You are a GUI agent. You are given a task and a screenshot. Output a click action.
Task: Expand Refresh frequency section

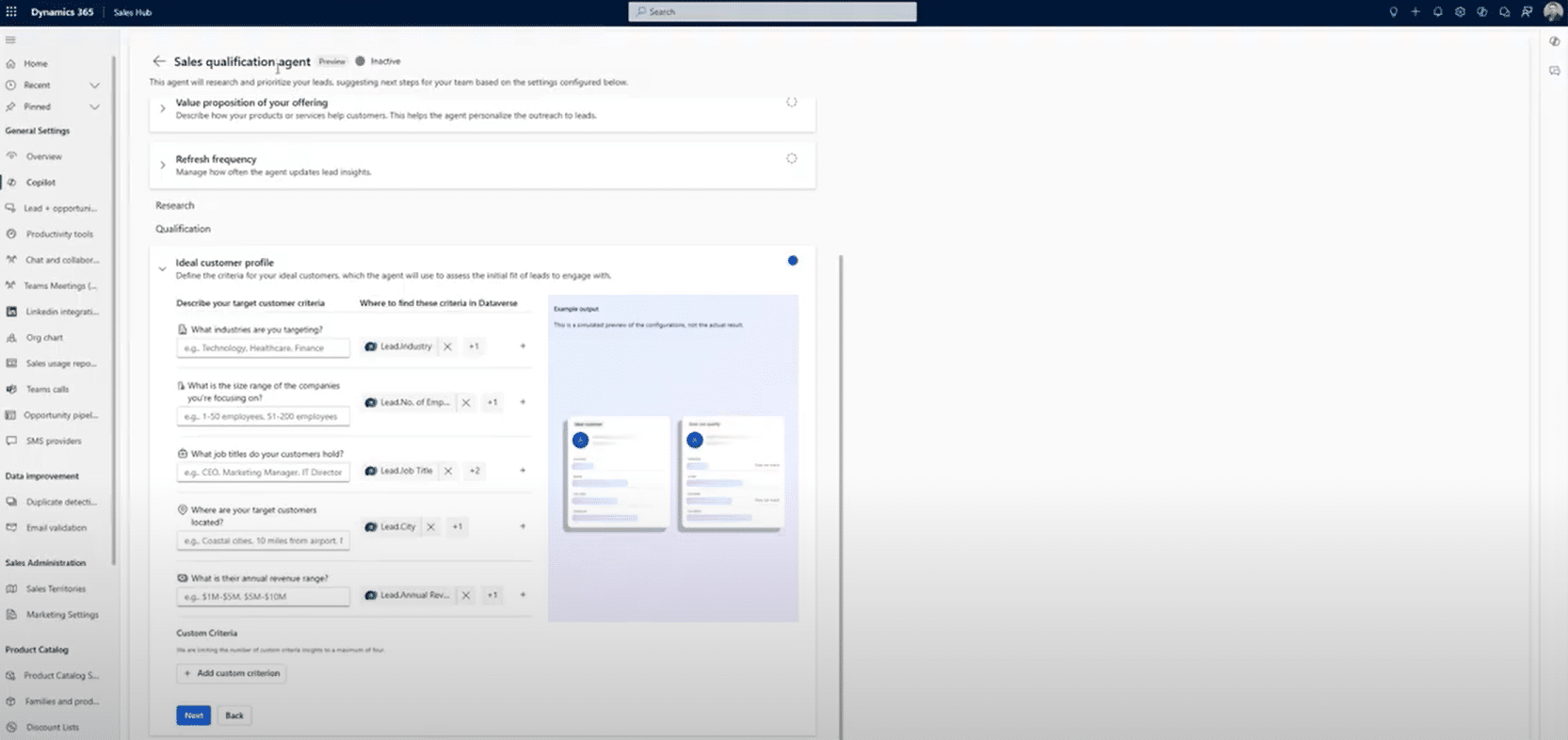pyautogui.click(x=162, y=165)
